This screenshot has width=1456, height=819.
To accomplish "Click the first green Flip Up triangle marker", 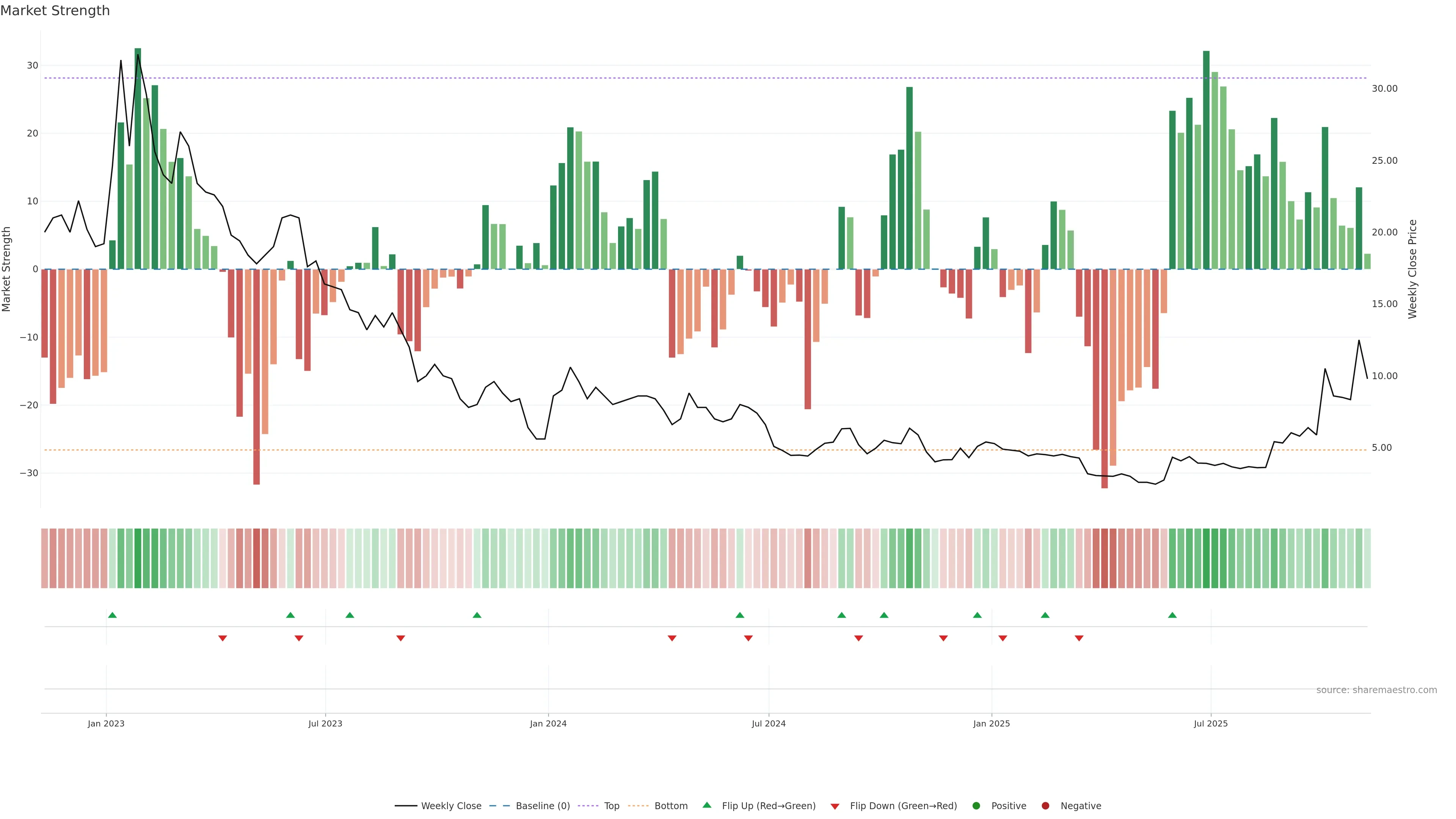I will point(113,615).
